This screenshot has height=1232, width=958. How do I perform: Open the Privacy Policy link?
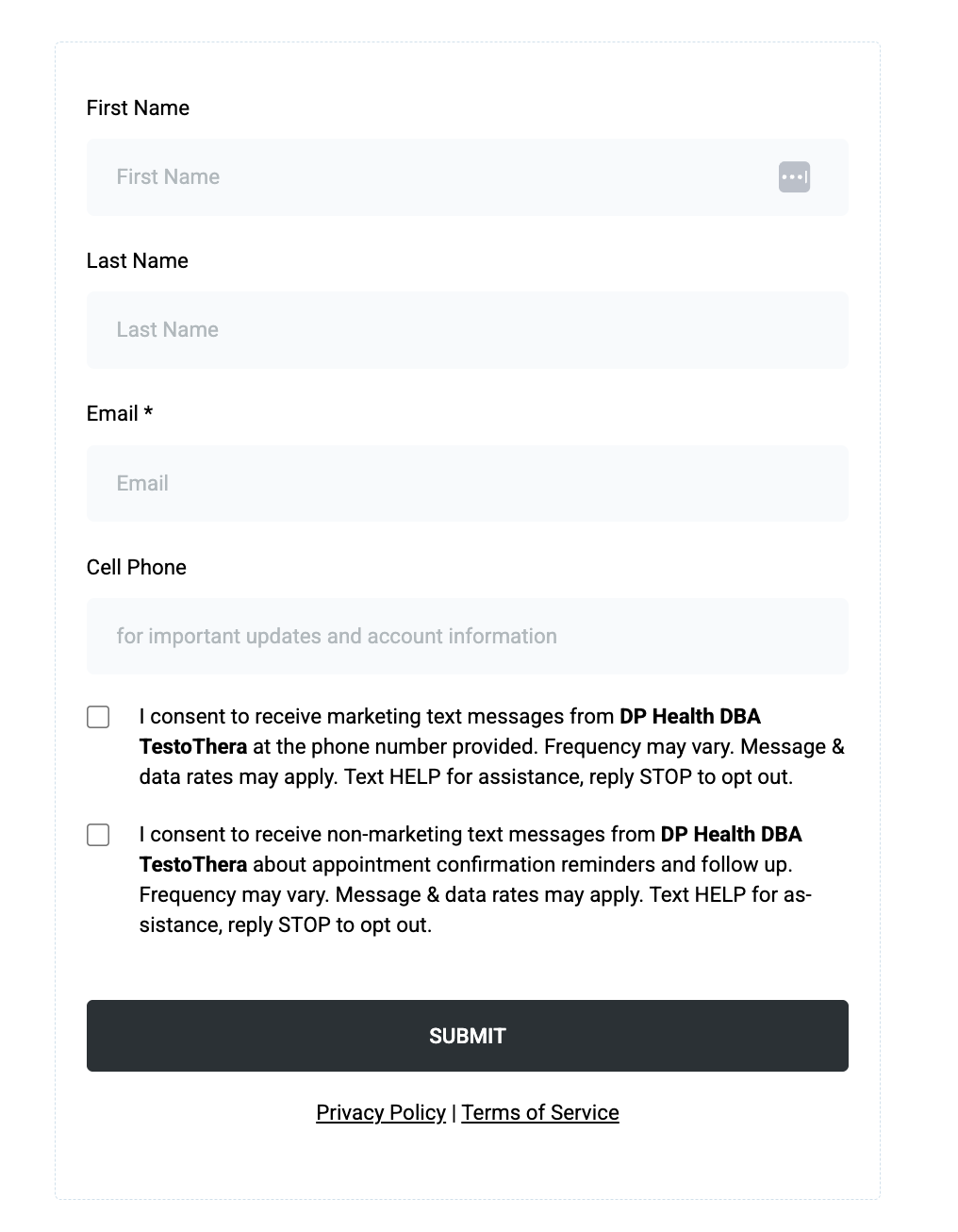click(381, 1113)
